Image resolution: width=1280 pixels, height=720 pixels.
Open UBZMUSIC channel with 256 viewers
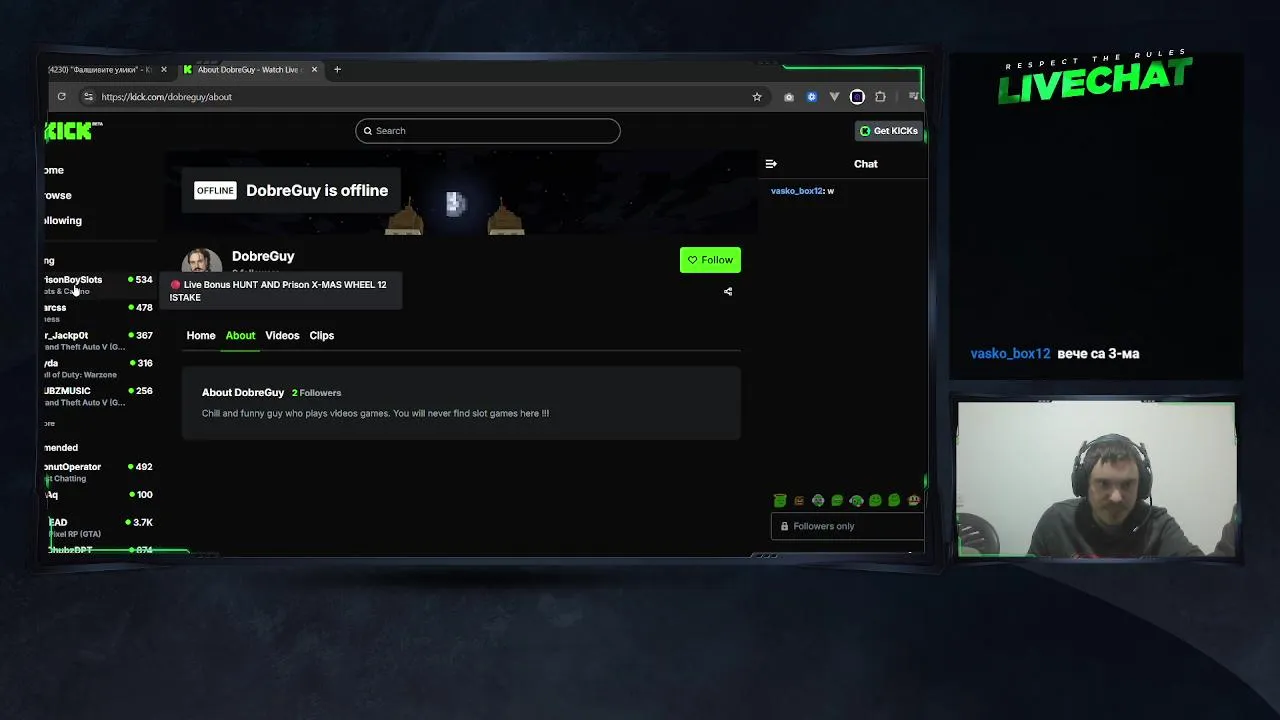coord(99,396)
